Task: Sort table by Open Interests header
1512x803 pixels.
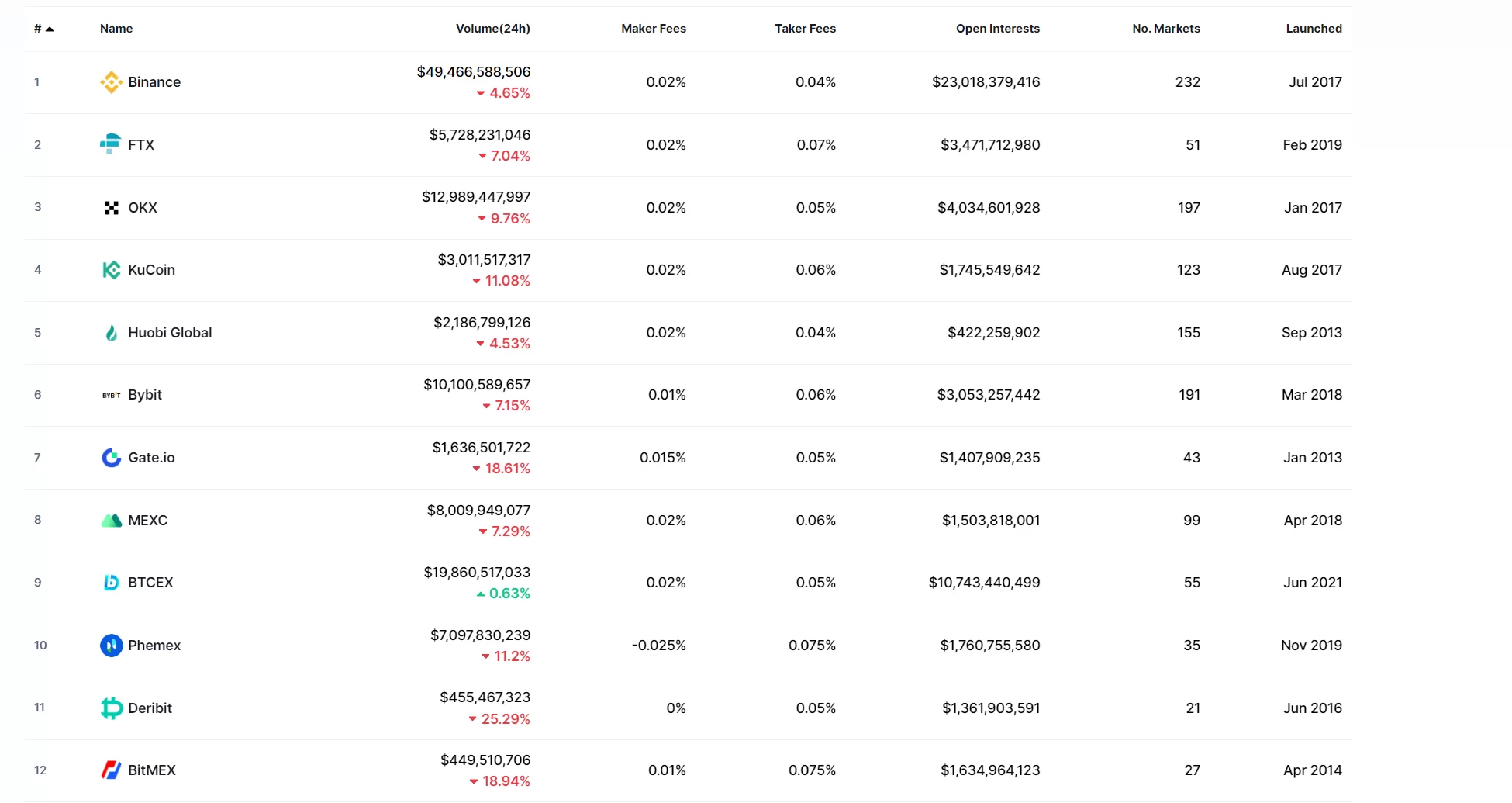Action: click(x=997, y=29)
